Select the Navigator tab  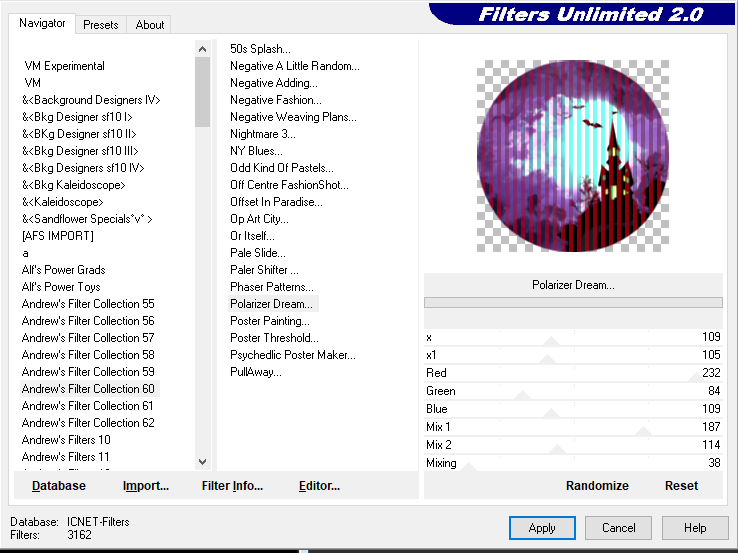click(x=42, y=23)
